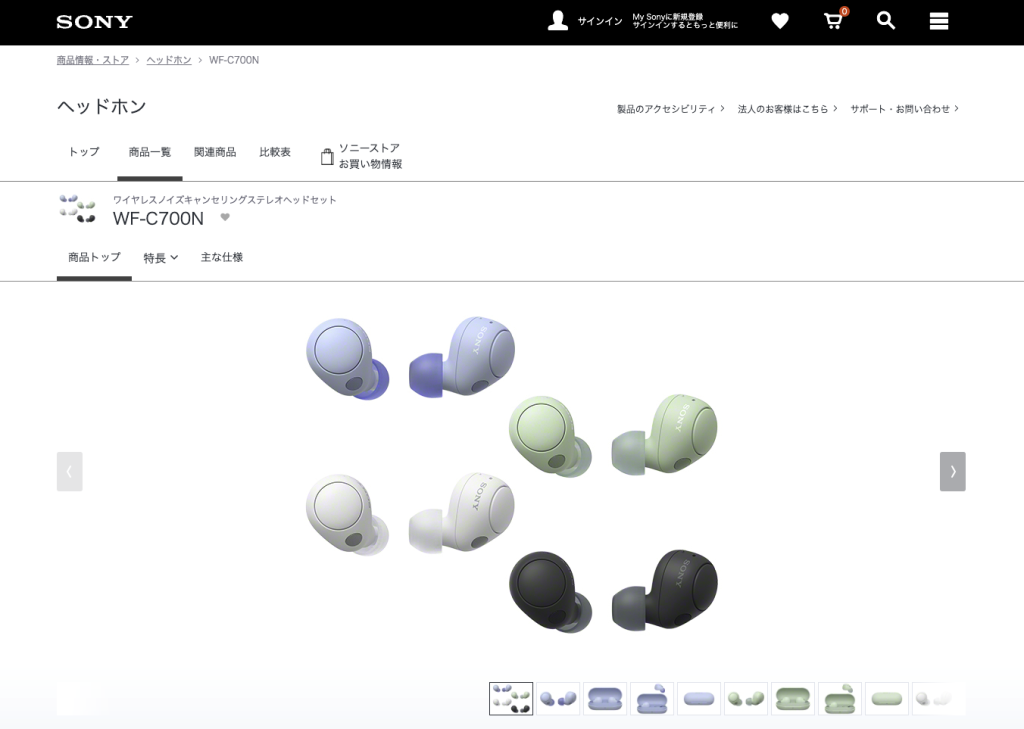Open the shopping cart icon
The height and width of the screenshot is (729, 1024).
click(834, 20)
